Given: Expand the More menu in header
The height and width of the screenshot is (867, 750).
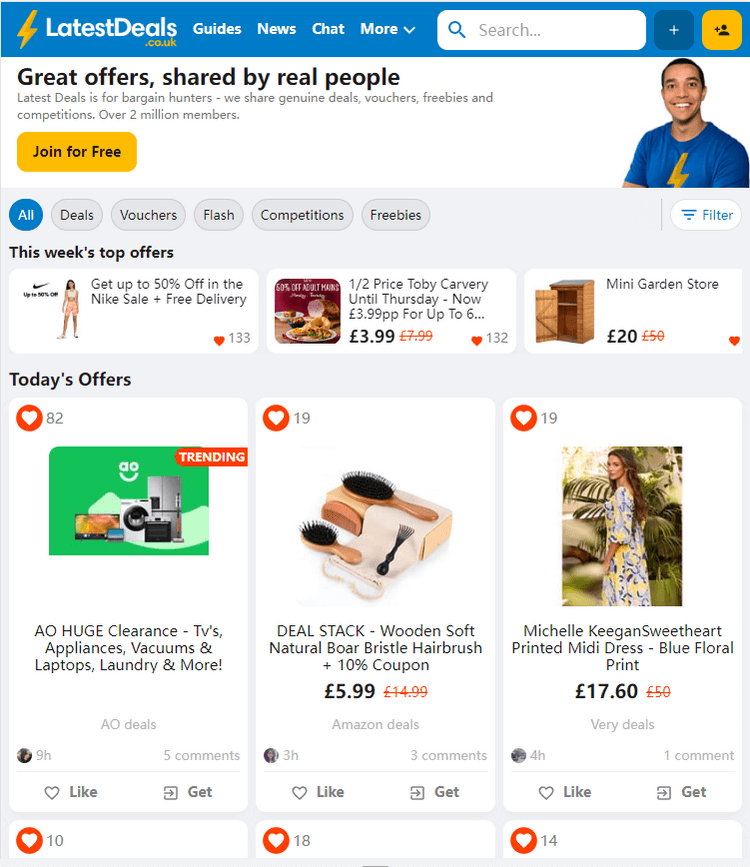Looking at the screenshot, I should [x=387, y=29].
